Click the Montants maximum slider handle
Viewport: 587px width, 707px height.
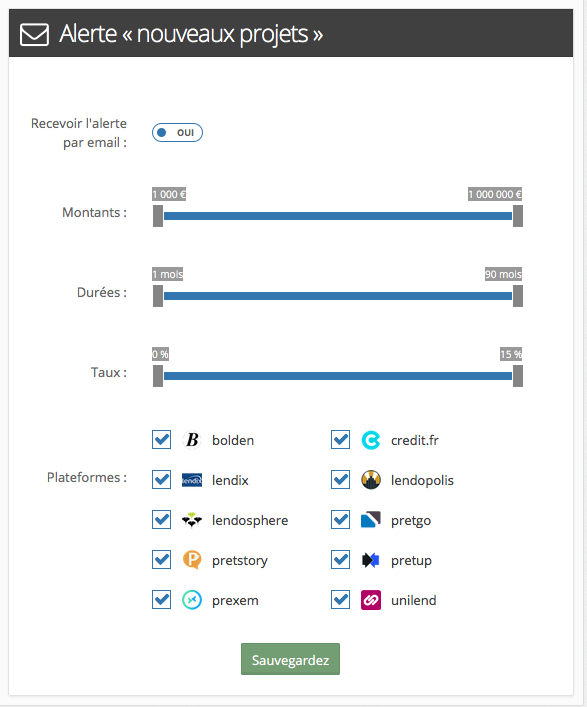click(x=518, y=216)
